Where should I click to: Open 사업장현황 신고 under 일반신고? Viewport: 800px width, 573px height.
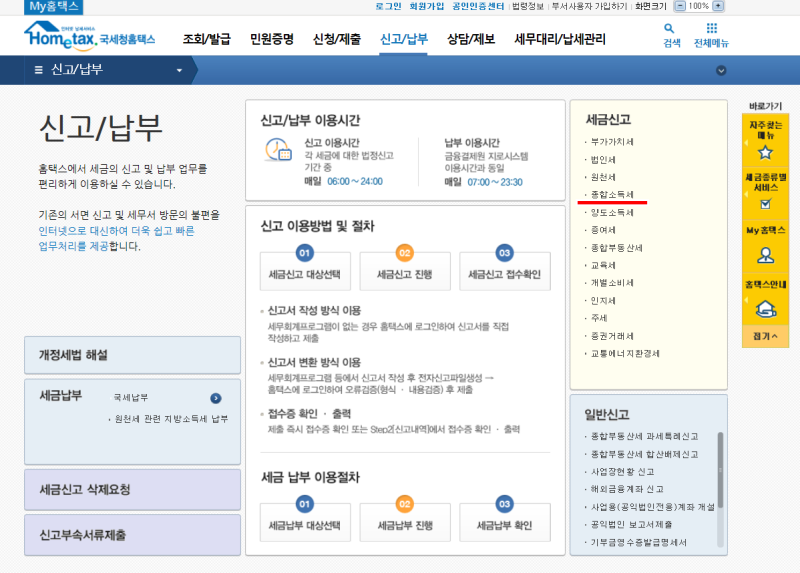pos(622,471)
